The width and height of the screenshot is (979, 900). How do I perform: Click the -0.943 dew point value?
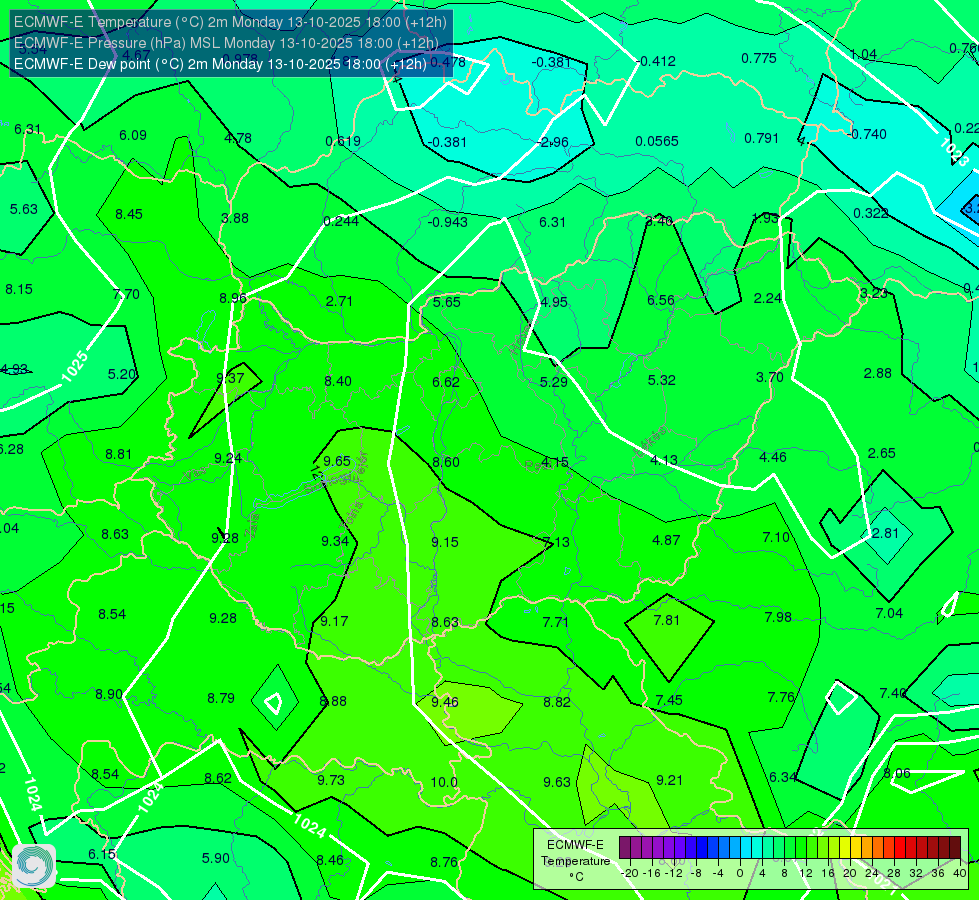point(448,222)
